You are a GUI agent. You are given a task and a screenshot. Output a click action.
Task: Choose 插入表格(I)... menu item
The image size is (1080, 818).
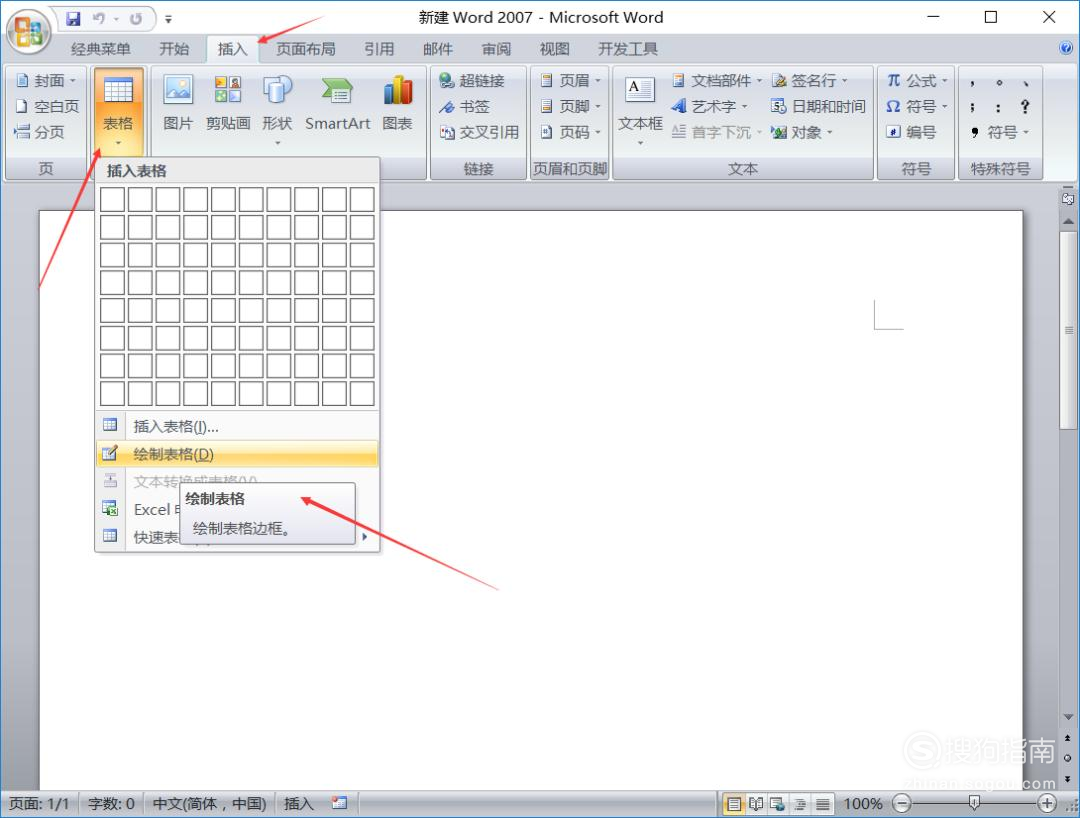click(237, 426)
